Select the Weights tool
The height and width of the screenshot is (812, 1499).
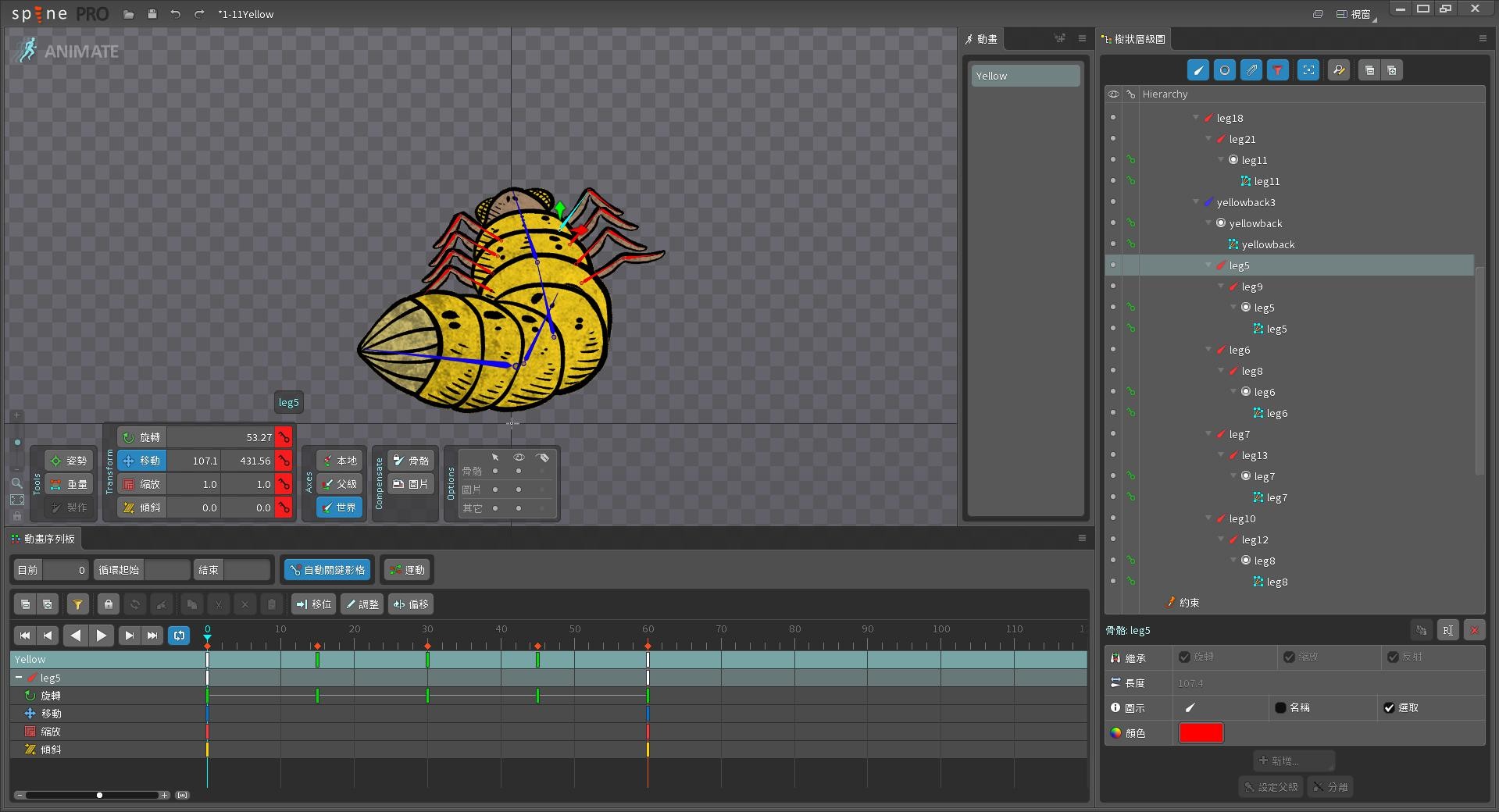(69, 484)
